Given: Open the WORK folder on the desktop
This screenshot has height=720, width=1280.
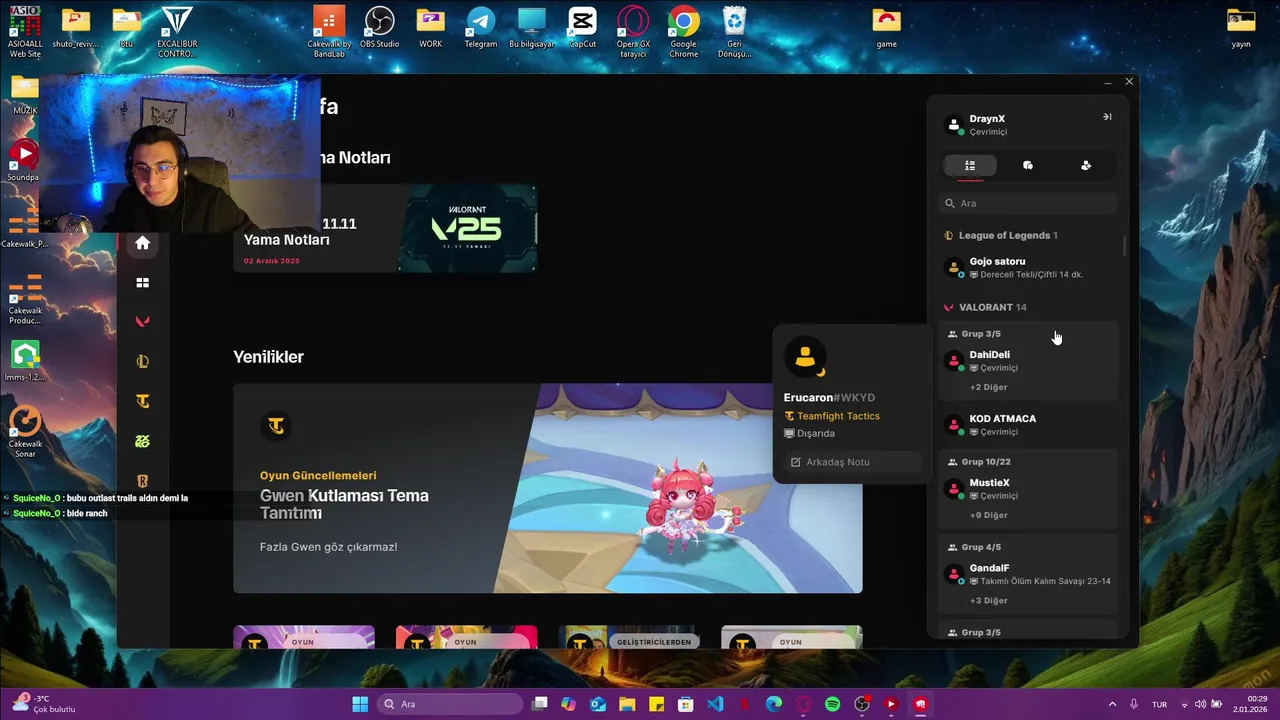Looking at the screenshot, I should click(431, 28).
